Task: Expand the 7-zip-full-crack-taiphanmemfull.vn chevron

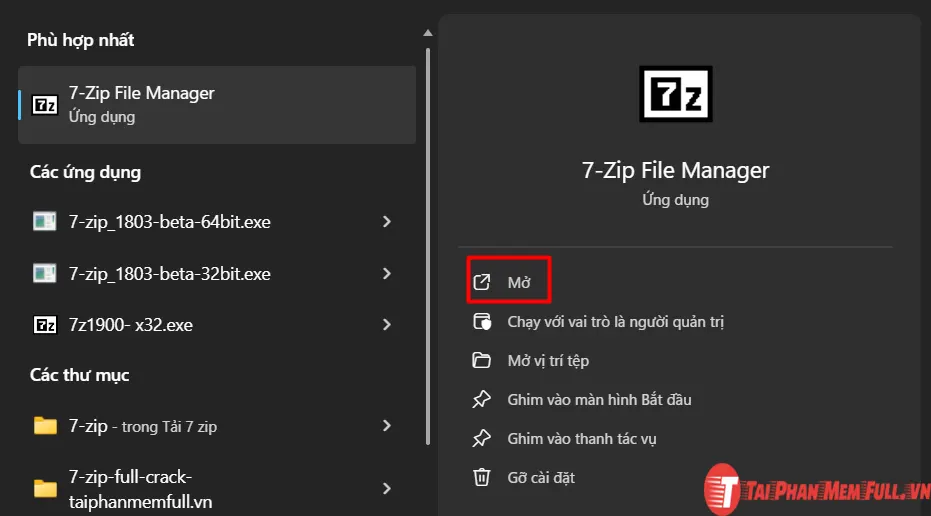Action: (x=387, y=489)
